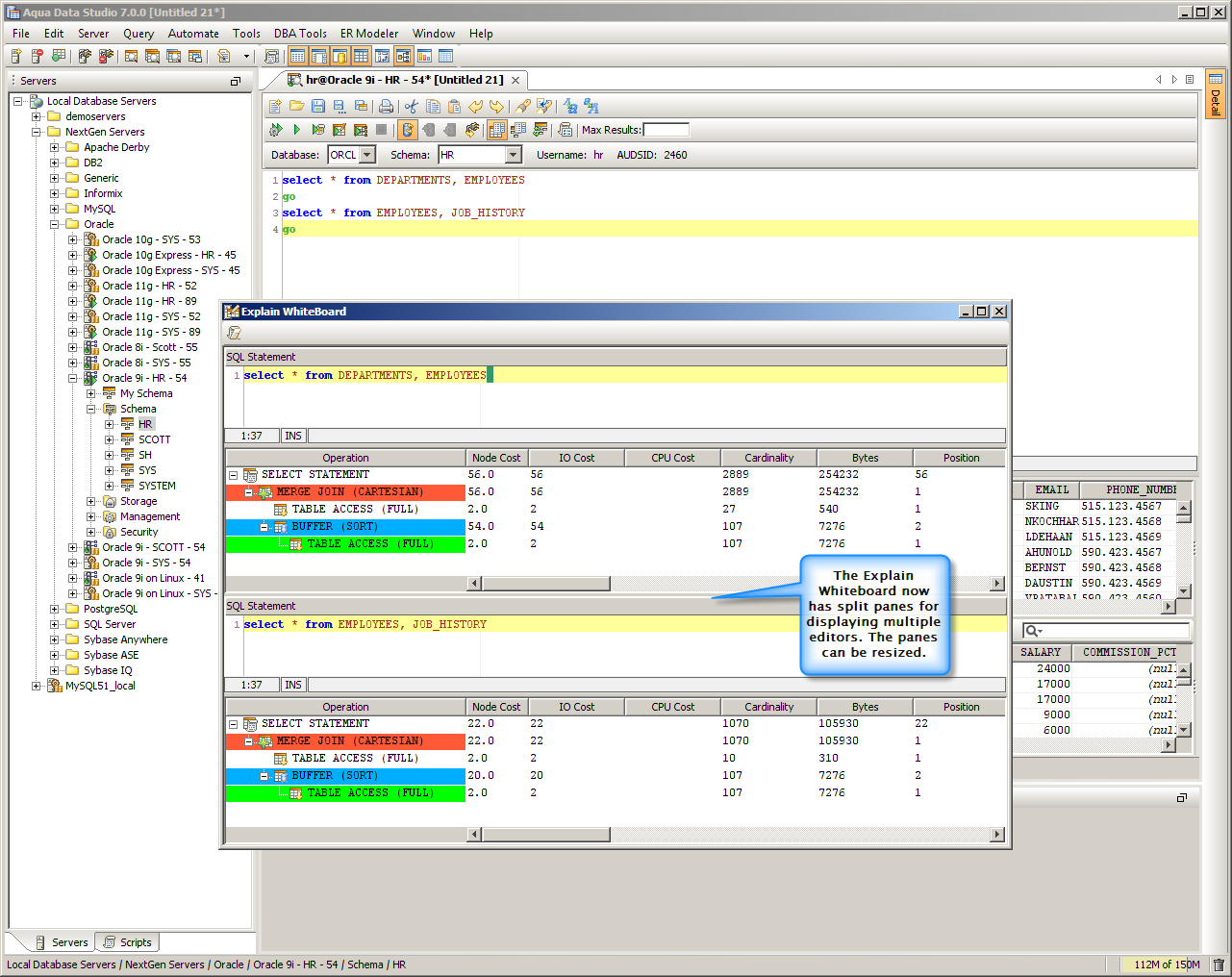Click the script icon before the main toolbar dropdown arrow

point(224,57)
